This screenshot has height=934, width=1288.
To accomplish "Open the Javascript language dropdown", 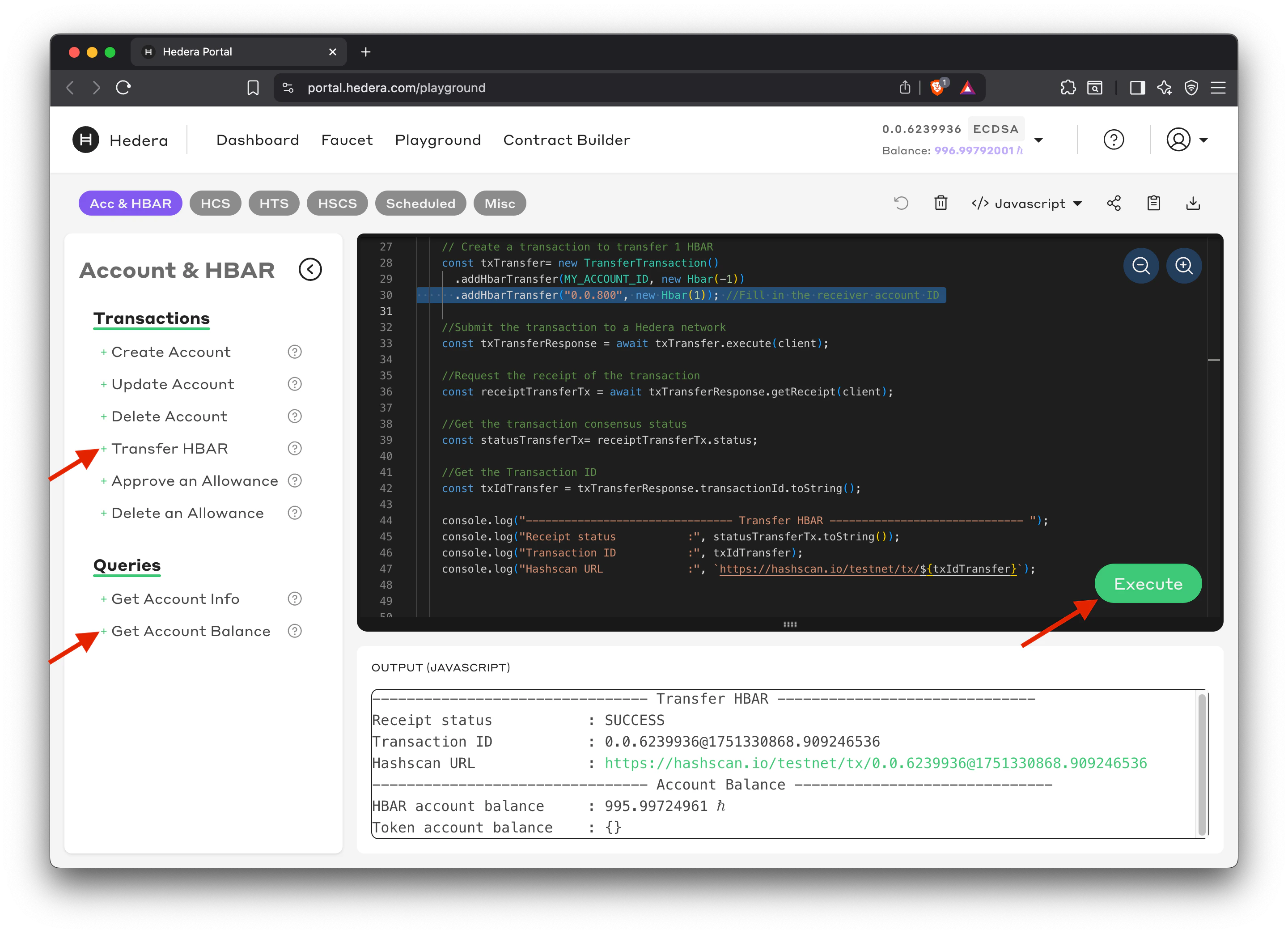I will 1027,204.
